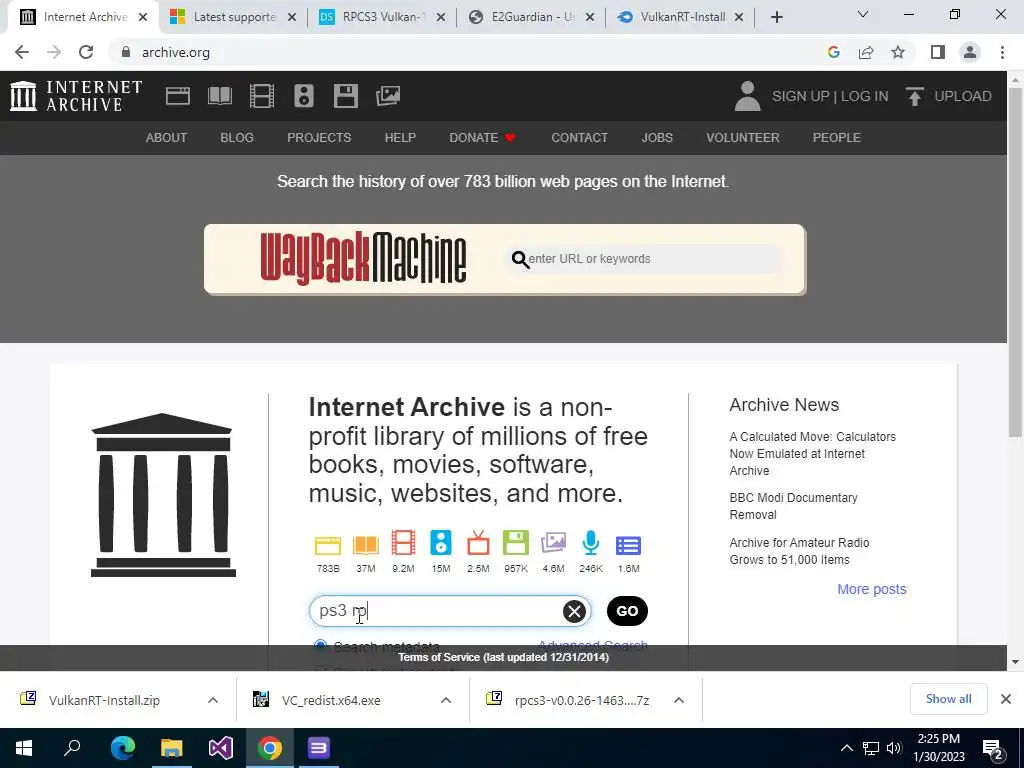Open the 2.5M TV collection icon
This screenshot has height=768, width=1024.
click(478, 543)
